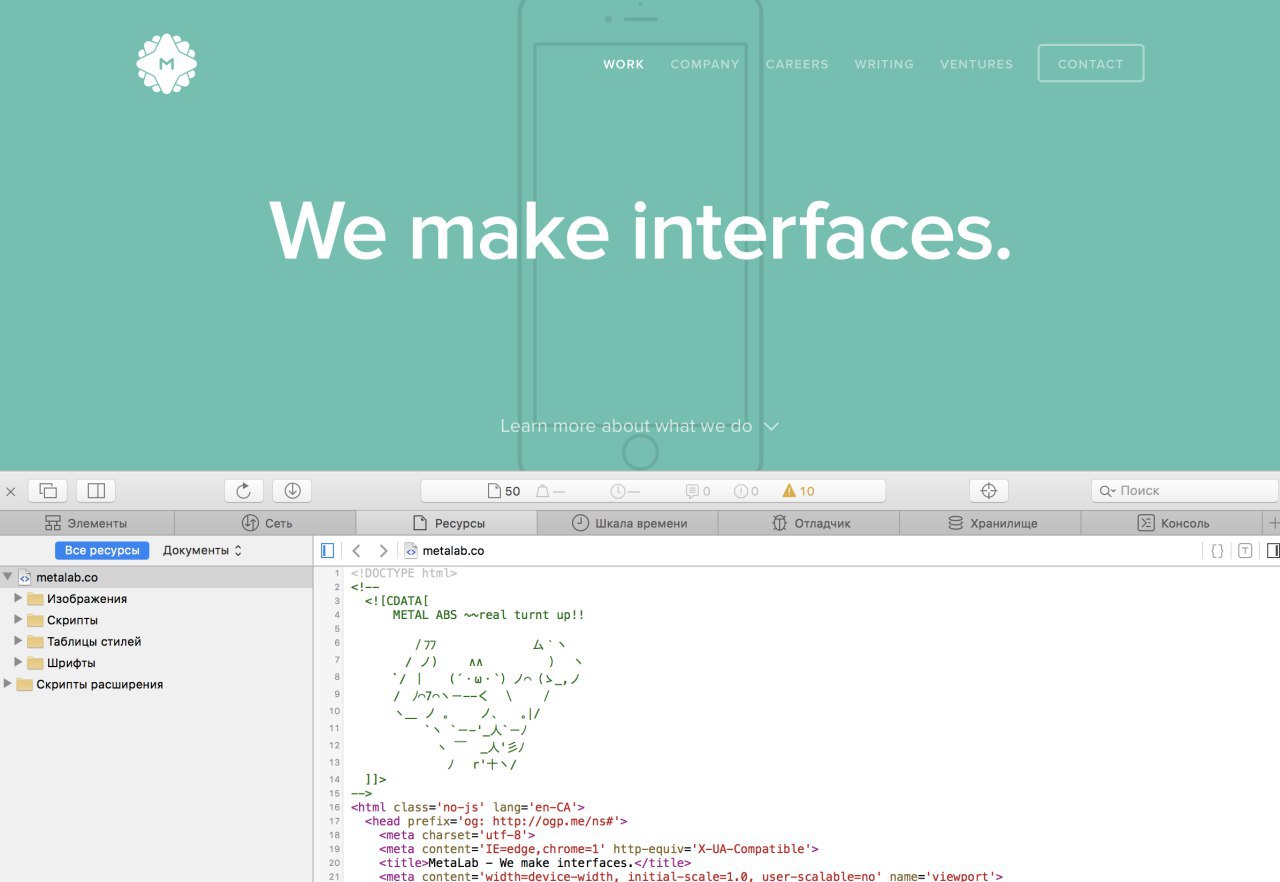This screenshot has width=1280, height=882.
Task: Open the Хранилище tab
Action: coord(991,523)
